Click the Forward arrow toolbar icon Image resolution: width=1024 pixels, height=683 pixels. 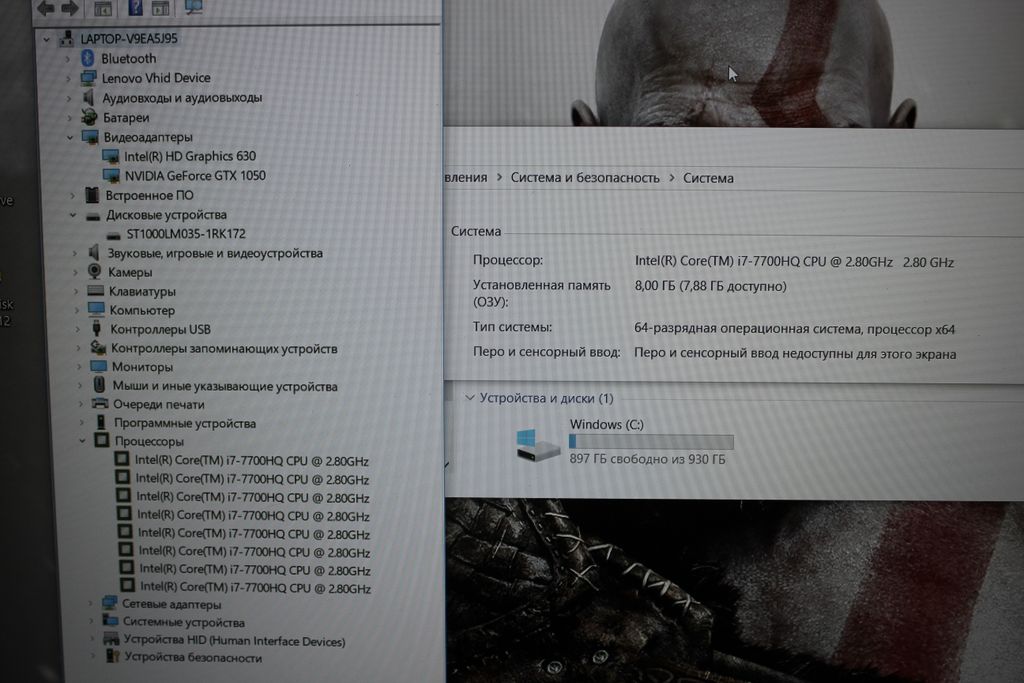(70, 8)
